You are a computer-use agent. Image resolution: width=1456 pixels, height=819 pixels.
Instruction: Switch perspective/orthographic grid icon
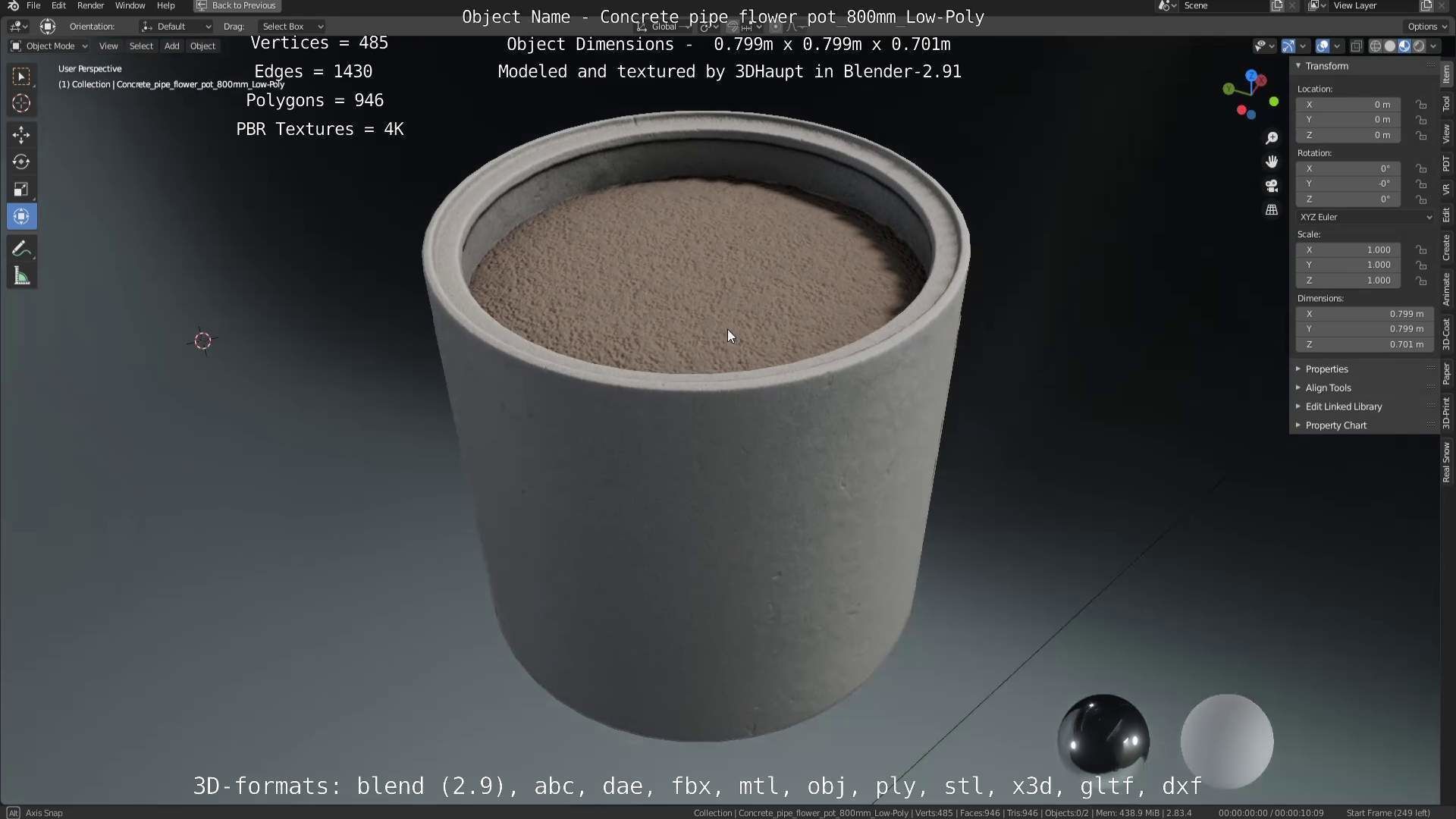1272,209
